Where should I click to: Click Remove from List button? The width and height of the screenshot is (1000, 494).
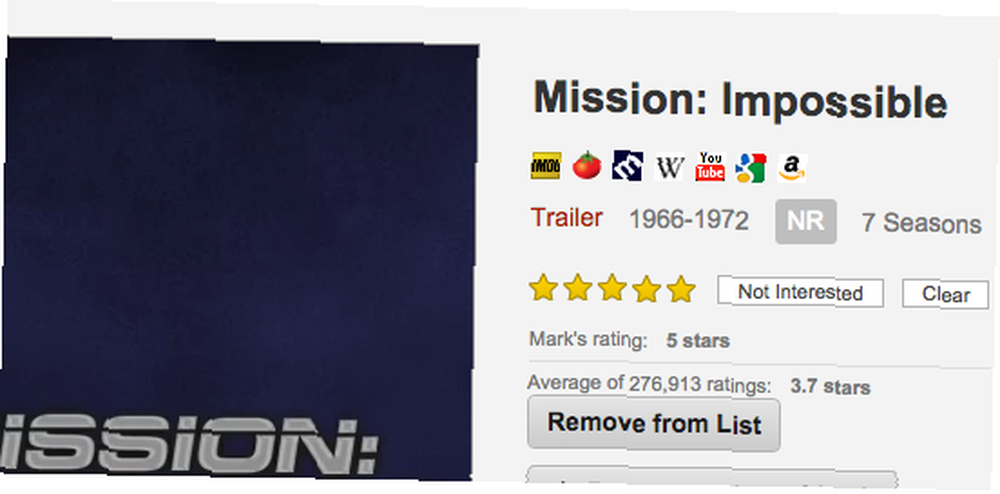[654, 425]
